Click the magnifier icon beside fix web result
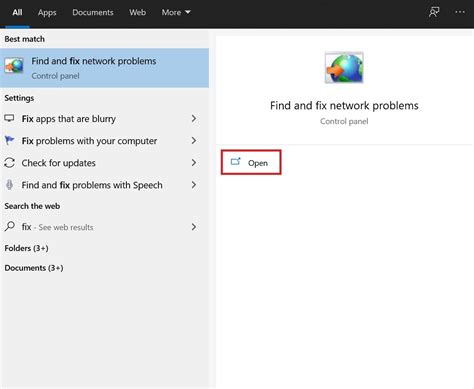This screenshot has height=389, width=474. click(x=10, y=227)
